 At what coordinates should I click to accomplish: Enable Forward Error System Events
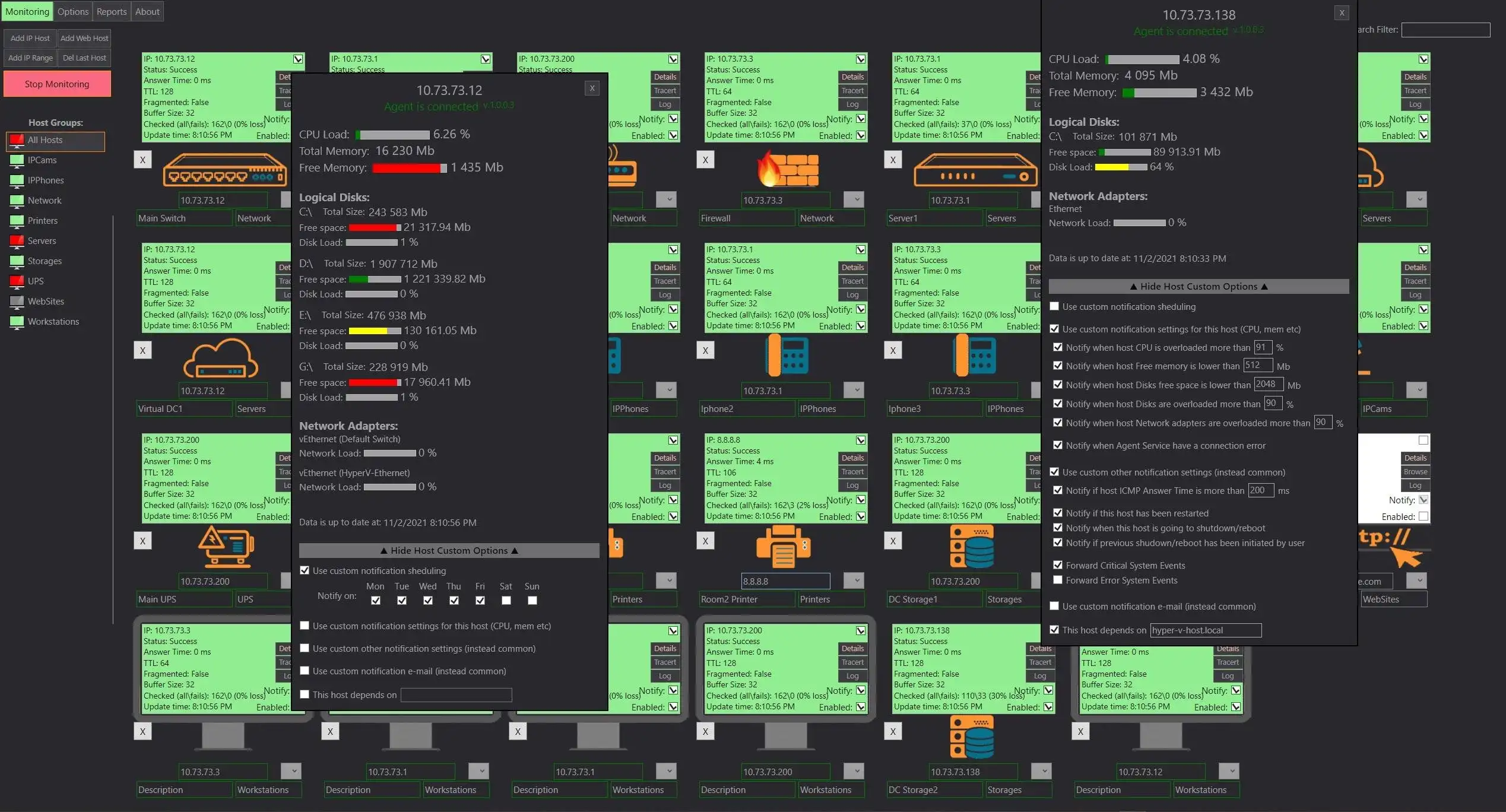tap(1058, 580)
